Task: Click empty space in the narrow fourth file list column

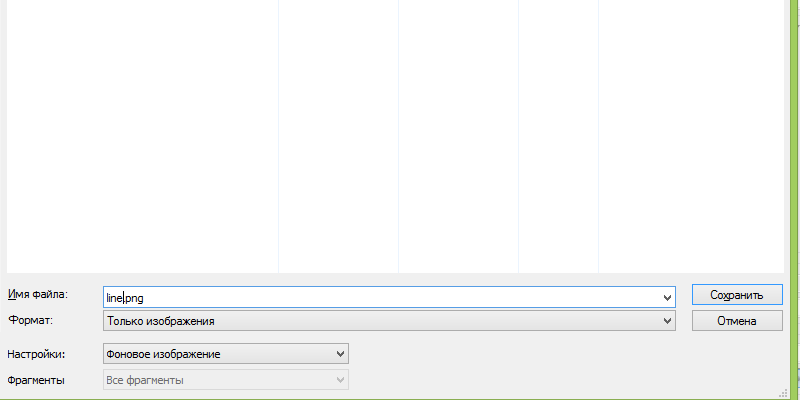Action: 558,130
